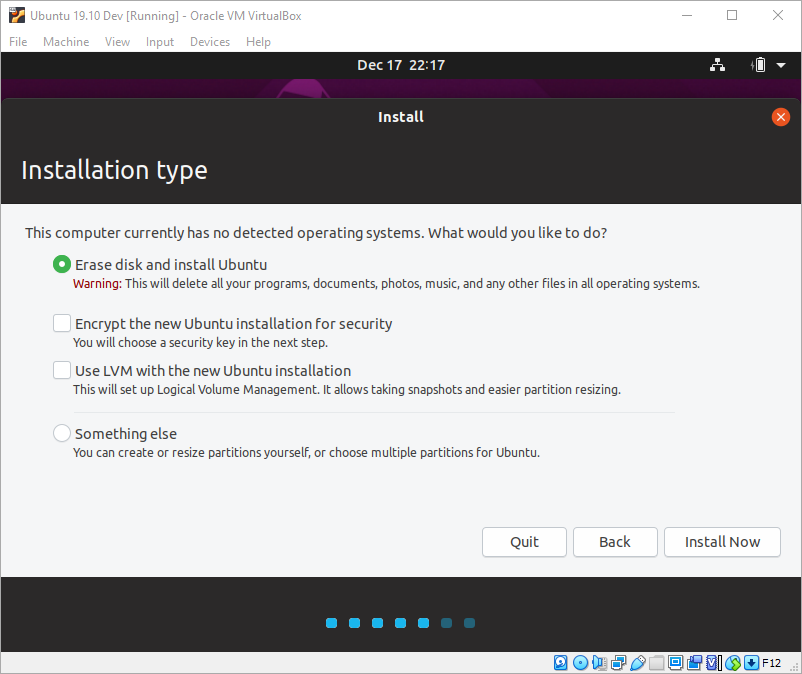Image resolution: width=802 pixels, height=674 pixels.
Task: Enable Use LVM with new Ubuntu installation
Action: click(62, 370)
